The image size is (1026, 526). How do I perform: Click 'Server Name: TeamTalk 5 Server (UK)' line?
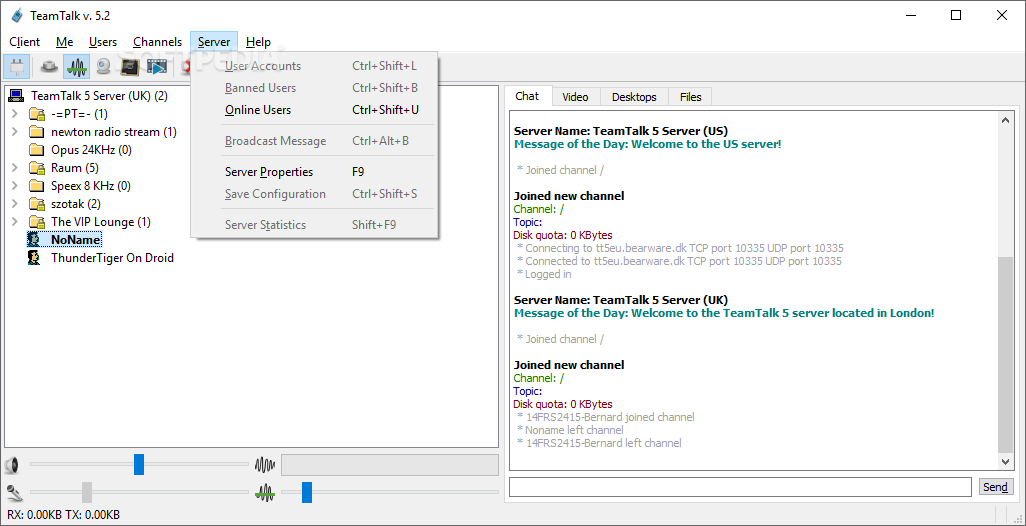point(621,300)
